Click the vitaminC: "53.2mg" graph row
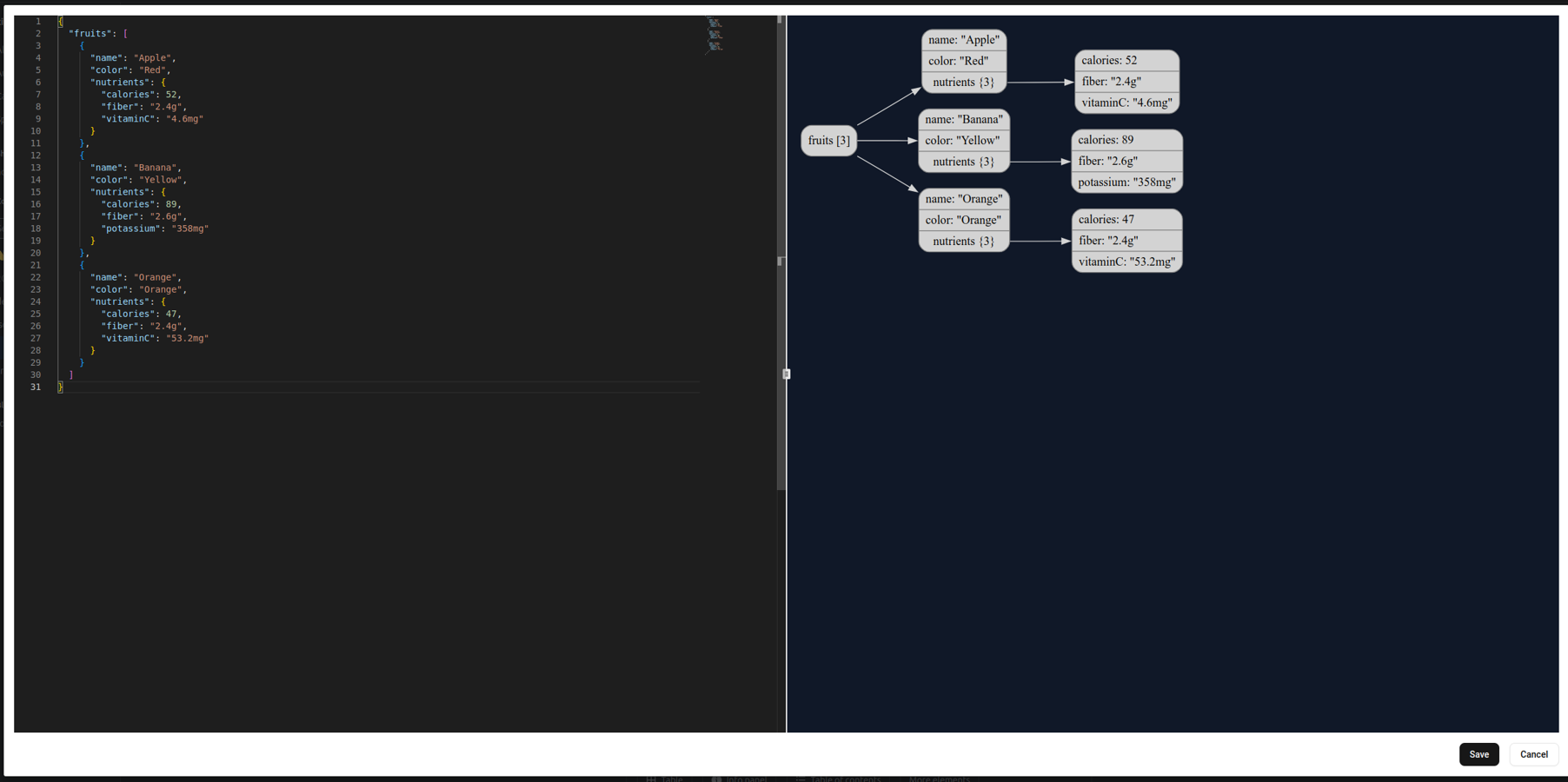This screenshot has width=1568, height=782. pyautogui.click(x=1127, y=262)
